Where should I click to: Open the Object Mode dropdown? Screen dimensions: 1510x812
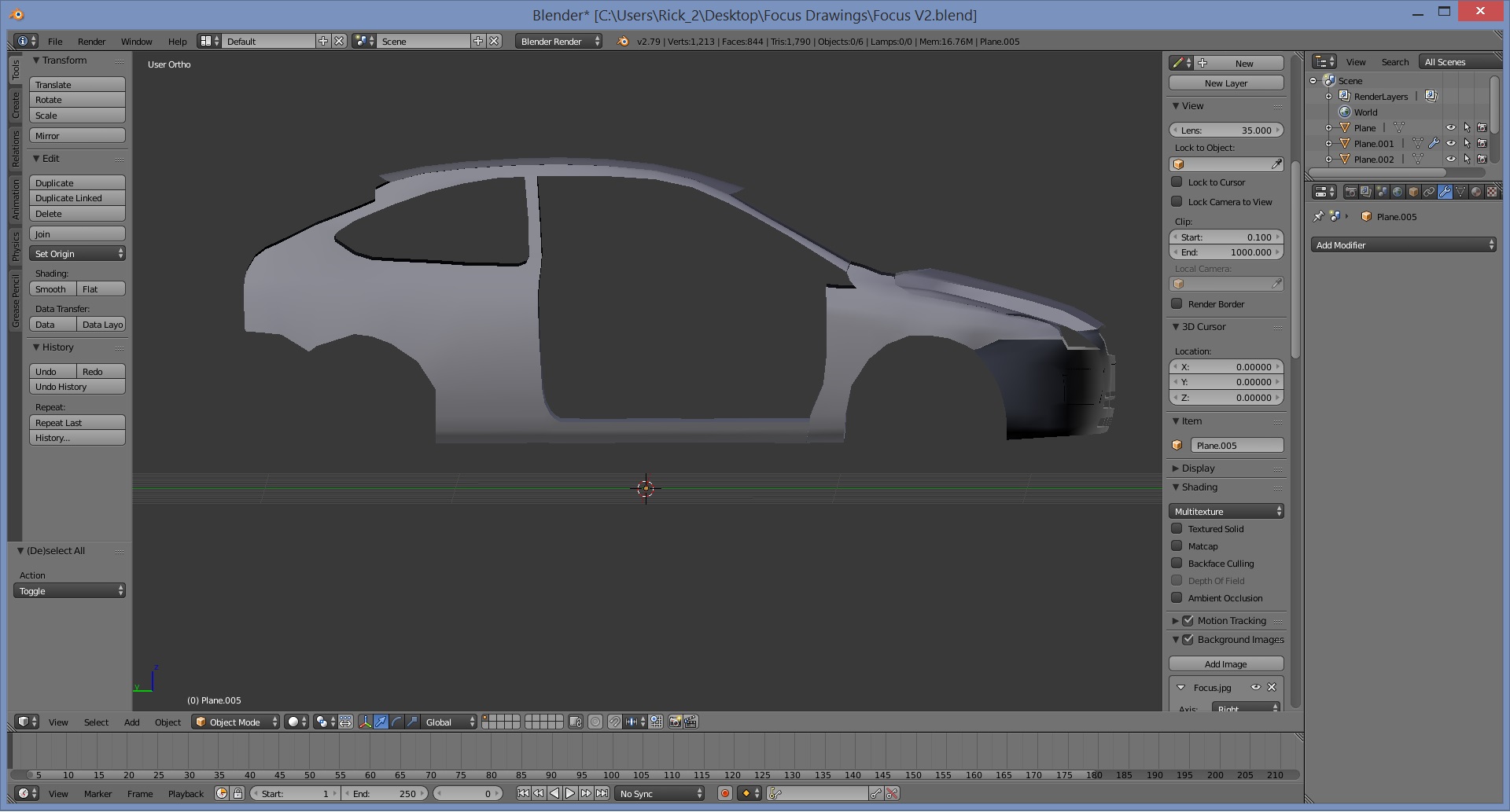coord(236,722)
